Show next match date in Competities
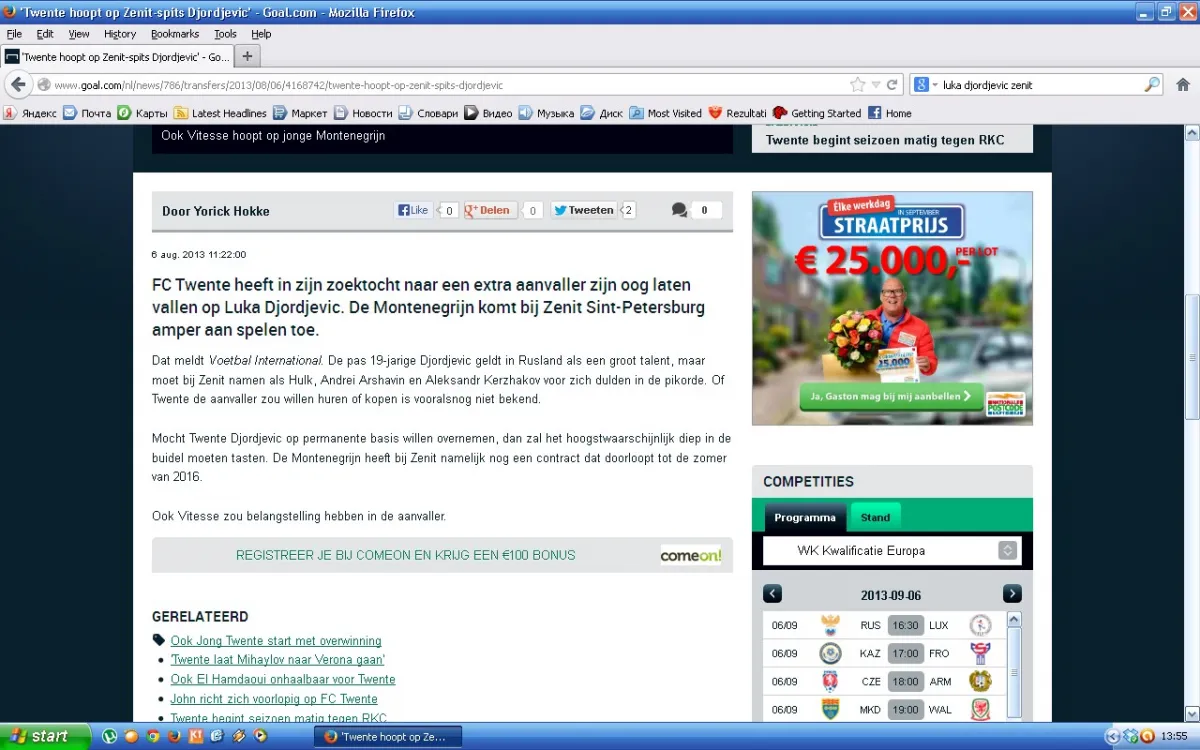The width and height of the screenshot is (1200, 750). click(1012, 594)
